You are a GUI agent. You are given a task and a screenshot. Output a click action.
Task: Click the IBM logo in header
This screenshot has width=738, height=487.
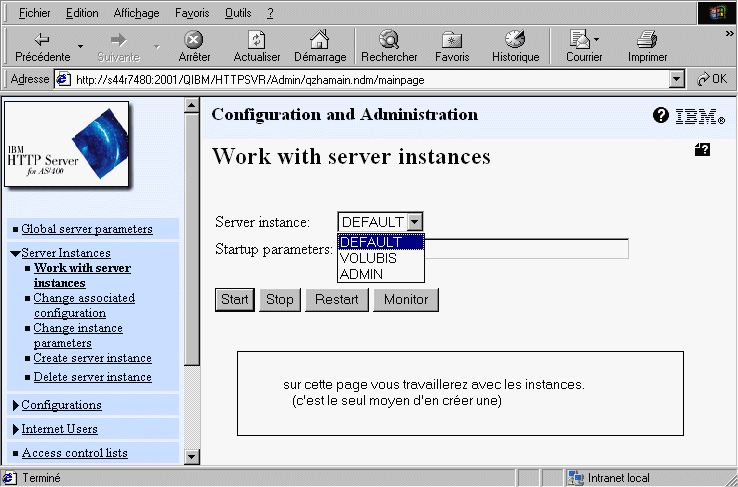point(700,116)
